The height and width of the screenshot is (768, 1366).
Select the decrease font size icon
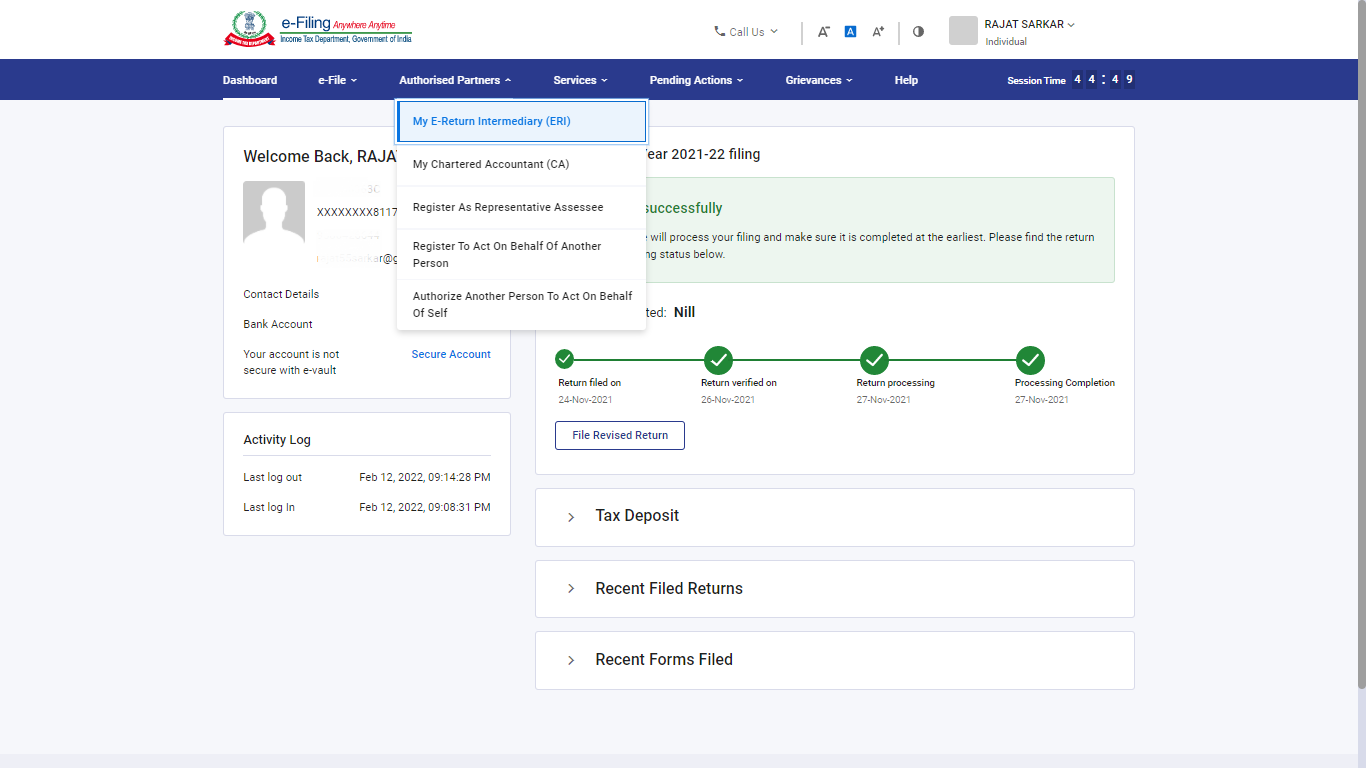[823, 31]
